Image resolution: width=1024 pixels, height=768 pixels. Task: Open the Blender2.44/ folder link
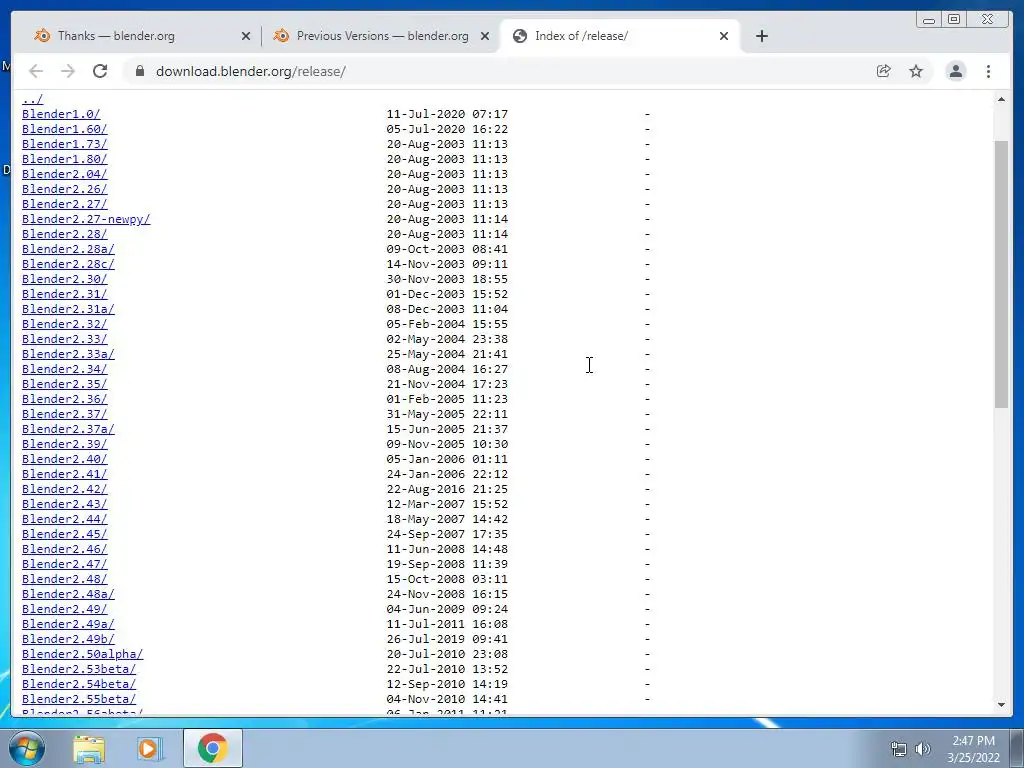click(x=64, y=520)
